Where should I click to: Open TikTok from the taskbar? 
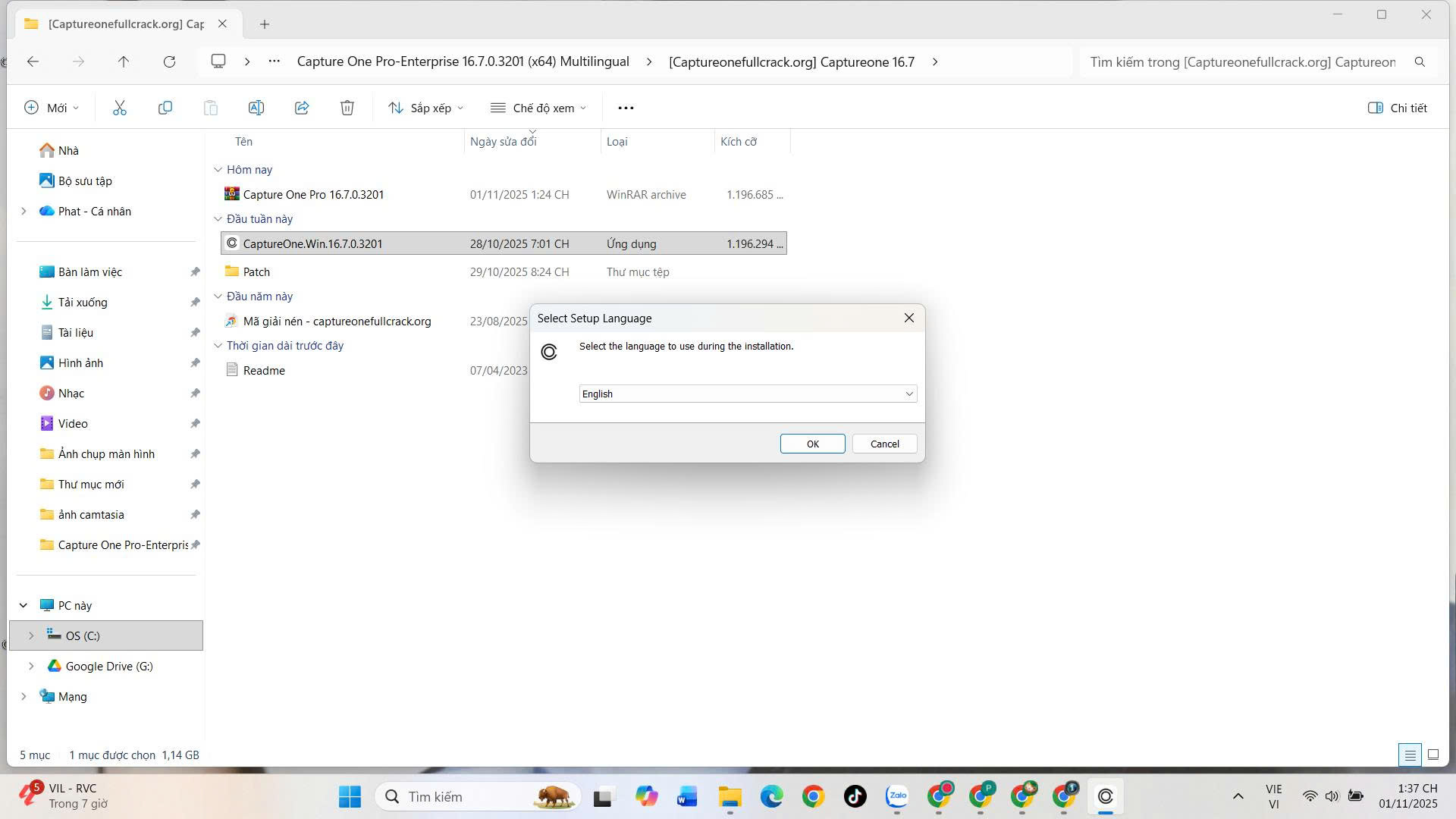[x=855, y=796]
